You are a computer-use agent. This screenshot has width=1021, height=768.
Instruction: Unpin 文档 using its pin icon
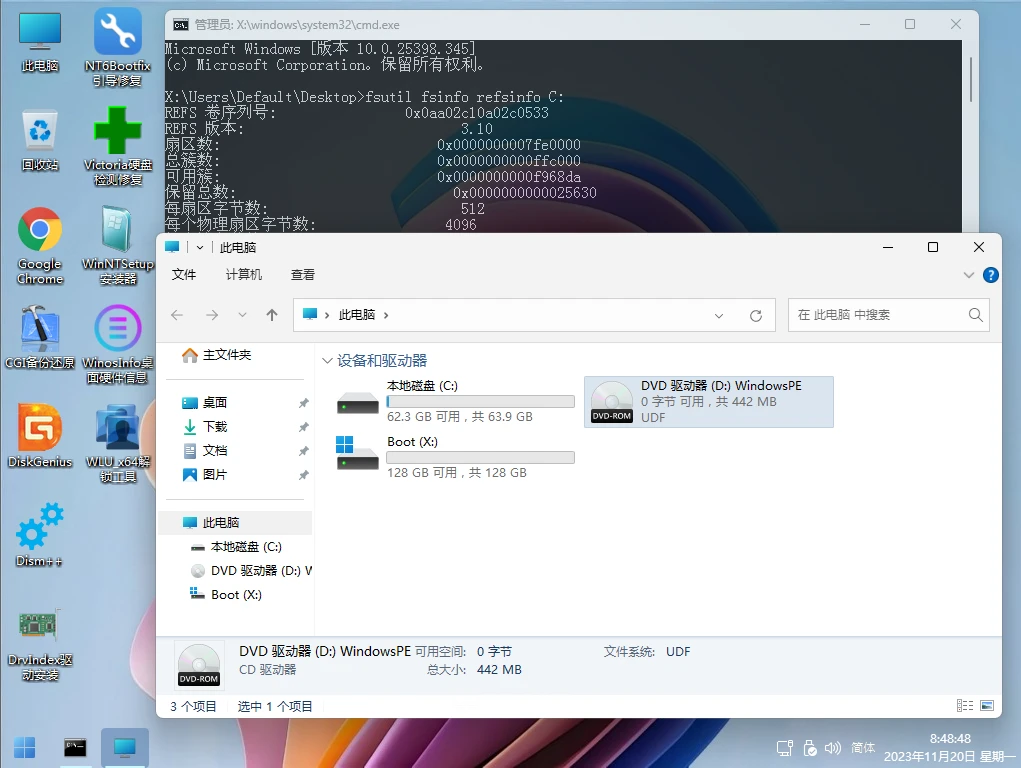tap(303, 451)
